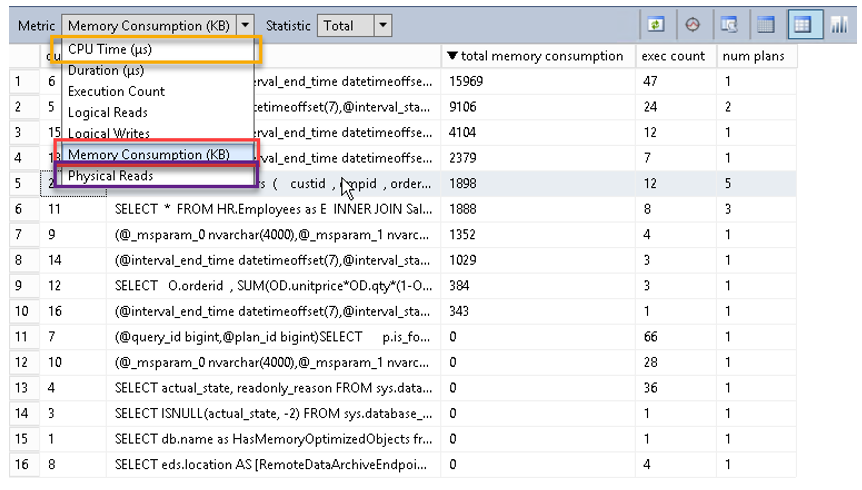Select Logical Reads metric option
862x490 pixels.
(x=108, y=113)
